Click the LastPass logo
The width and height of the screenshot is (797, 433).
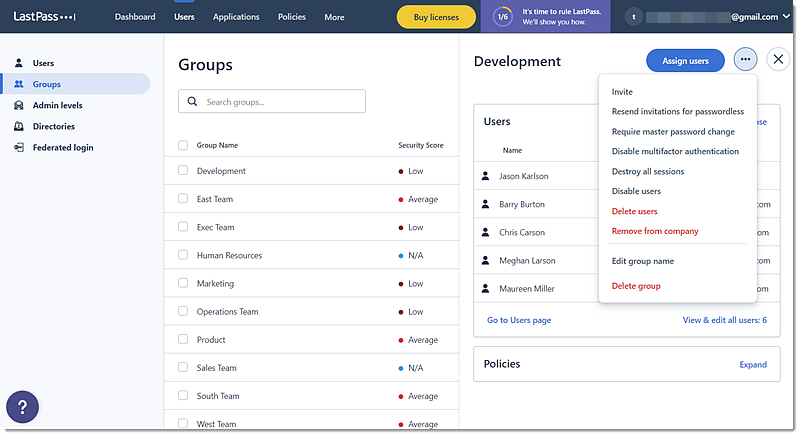pos(45,17)
